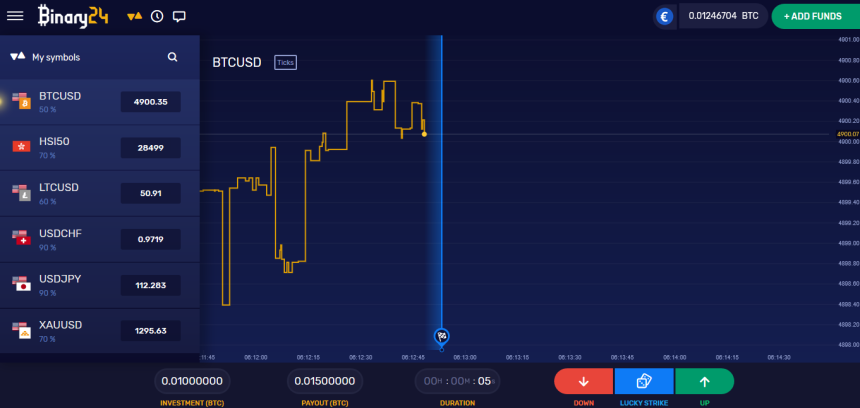Click the 60 % payout under LTCUSD
Image resolution: width=860 pixels, height=408 pixels.
pos(48,202)
